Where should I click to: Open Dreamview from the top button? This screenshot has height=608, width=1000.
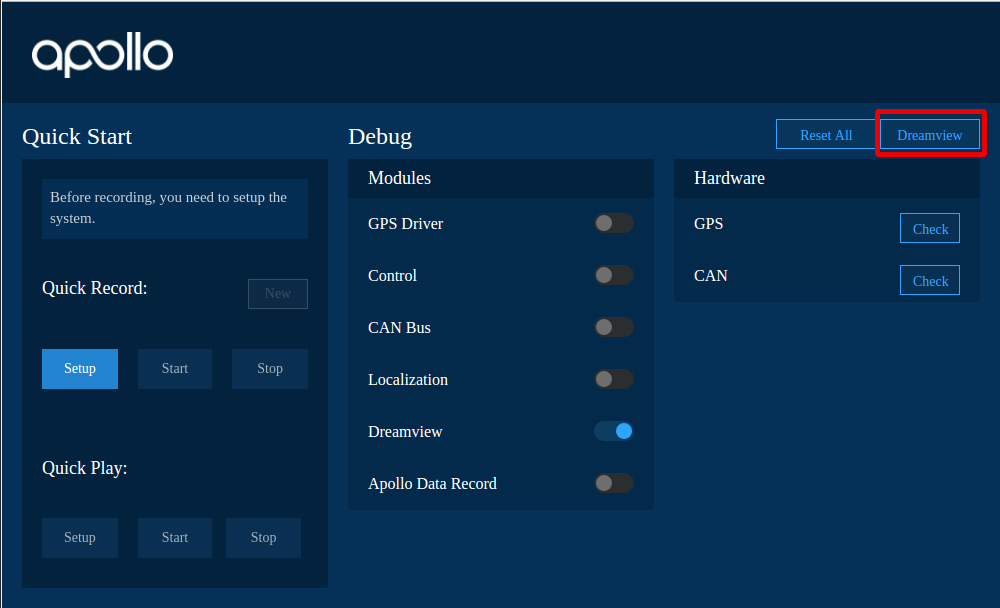929,135
